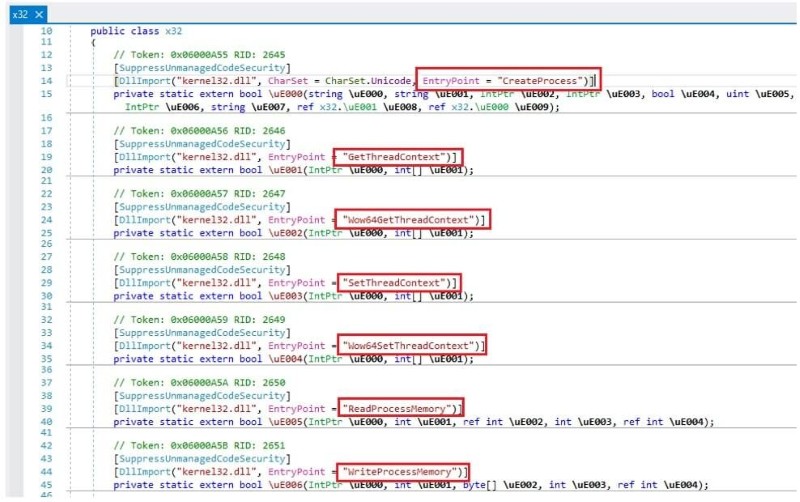The width and height of the screenshot is (800, 502).
Task: Click SuppressUnmanagedCodeSecurity on line 18
Action: click(202, 144)
